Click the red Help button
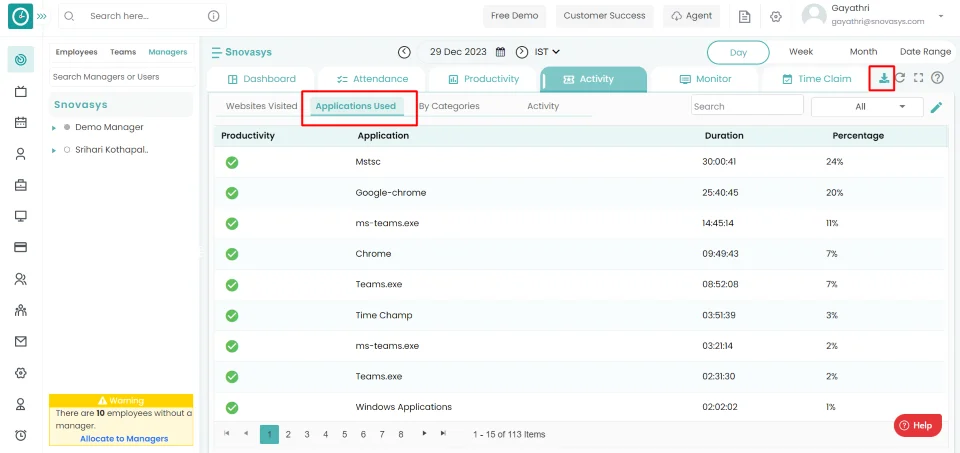 click(x=917, y=425)
